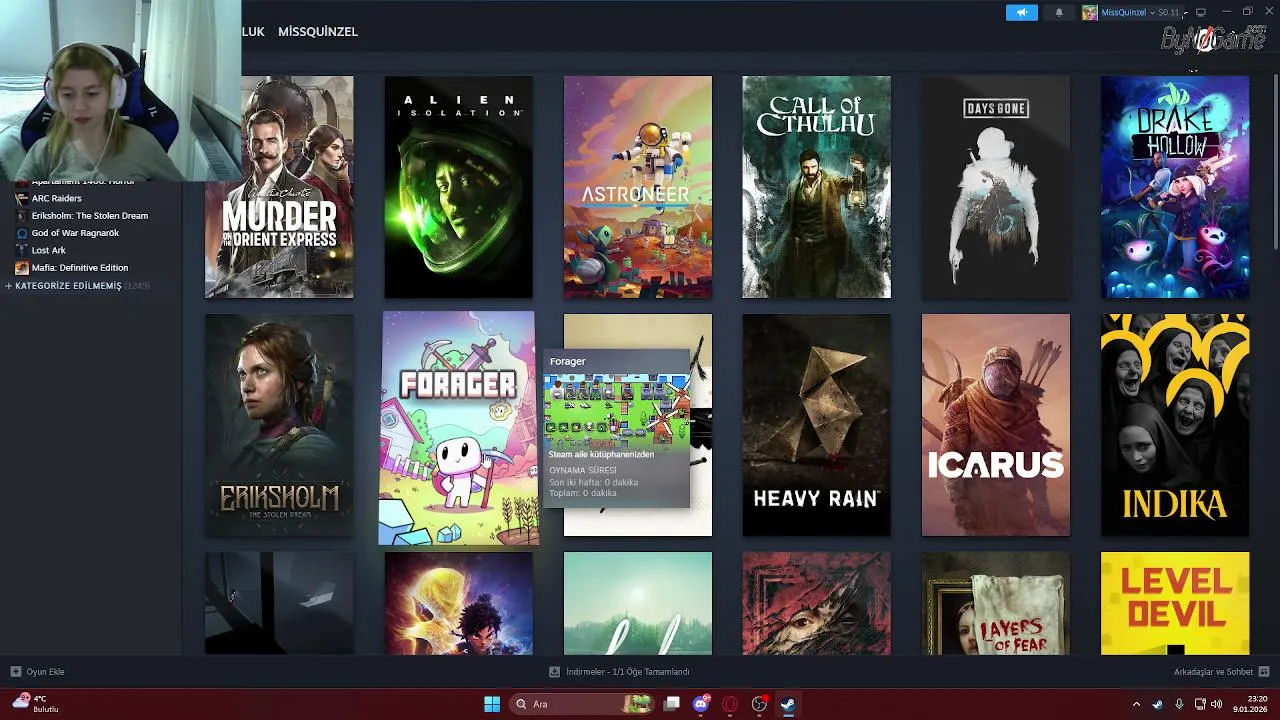Click the Oyun Ekle add game button
Viewport: 1280px width, 720px height.
pyautogui.click(x=37, y=672)
